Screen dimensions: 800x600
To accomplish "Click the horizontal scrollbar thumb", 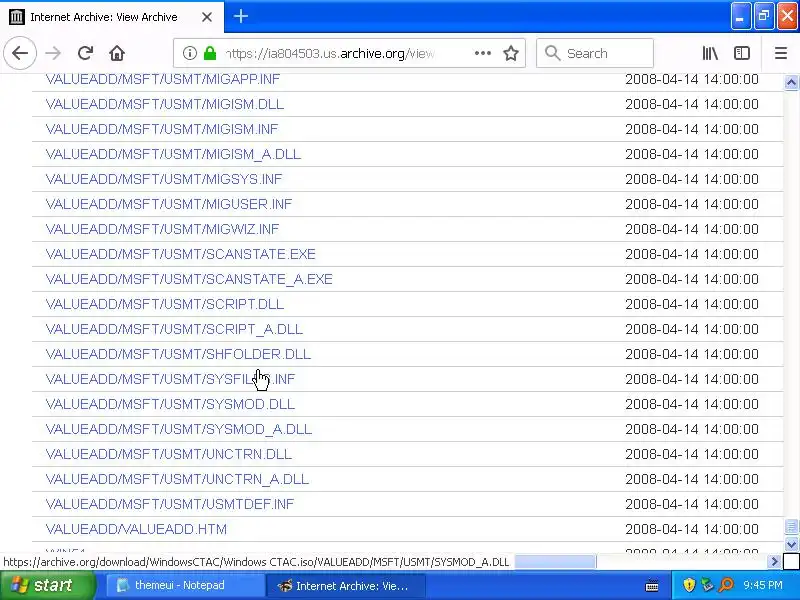I will click(555, 562).
